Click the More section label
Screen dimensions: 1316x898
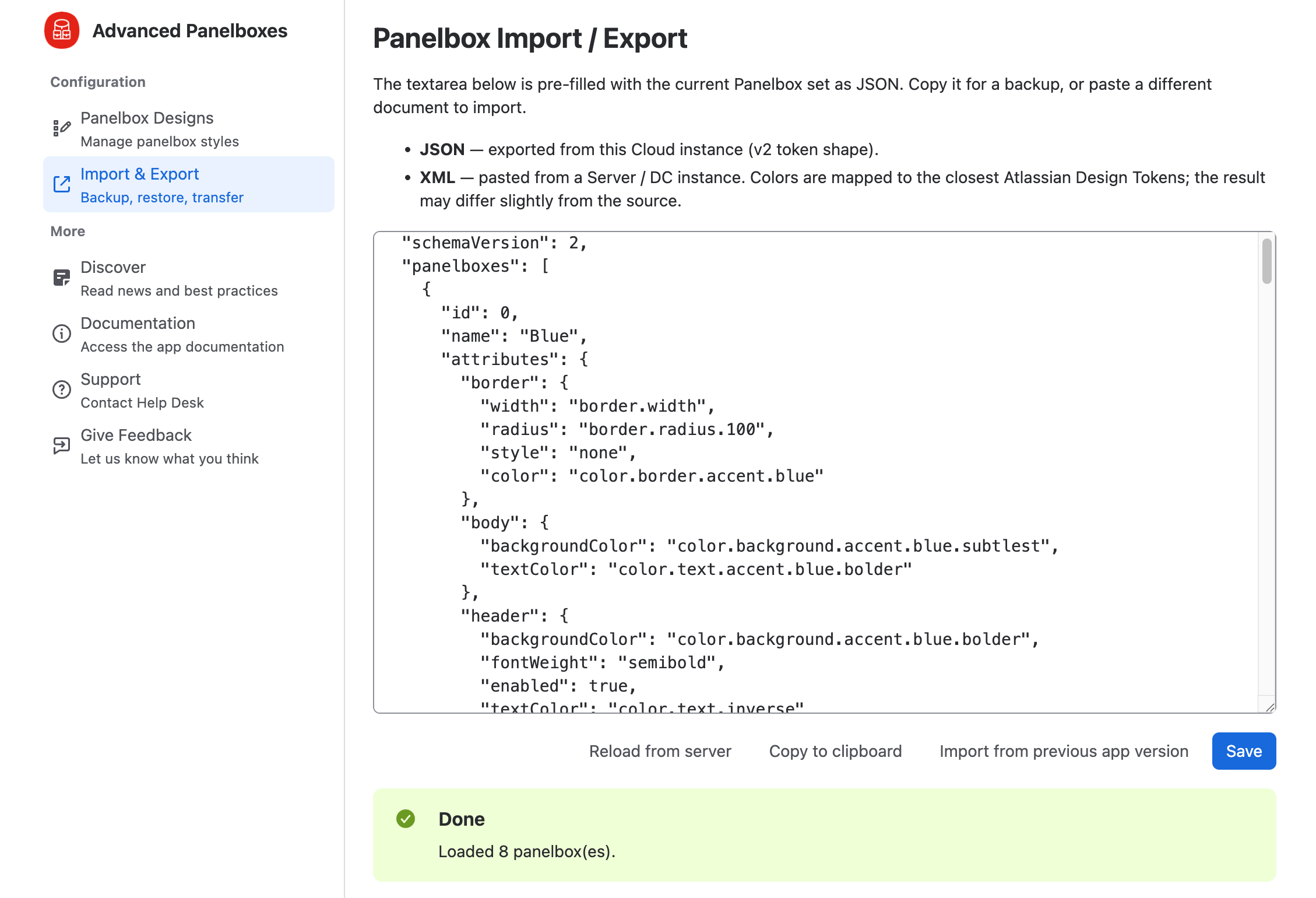click(68, 231)
